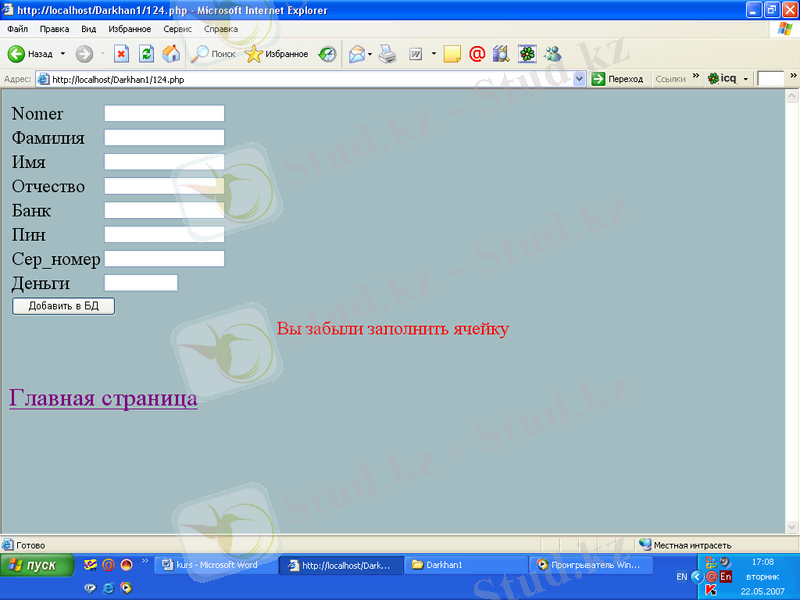Switch to Проигрыватель Windows Media taskbar button

(591, 565)
